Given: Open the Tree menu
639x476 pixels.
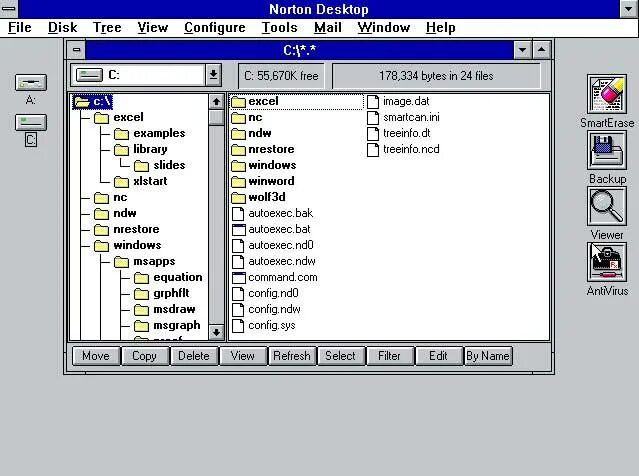Looking at the screenshot, I should 107,27.
